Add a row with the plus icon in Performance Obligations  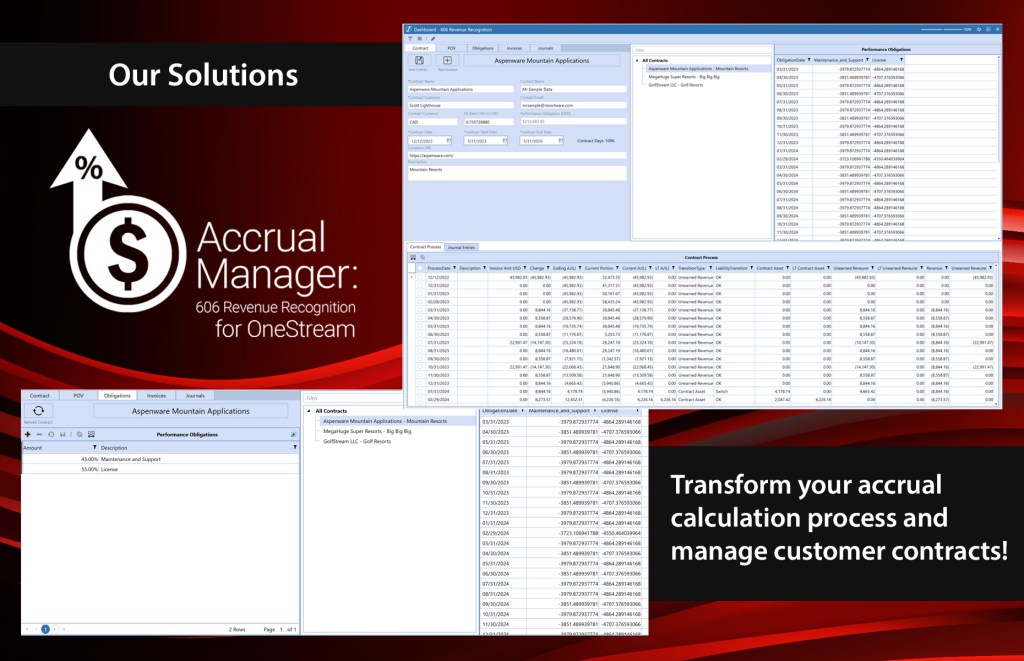27,434
